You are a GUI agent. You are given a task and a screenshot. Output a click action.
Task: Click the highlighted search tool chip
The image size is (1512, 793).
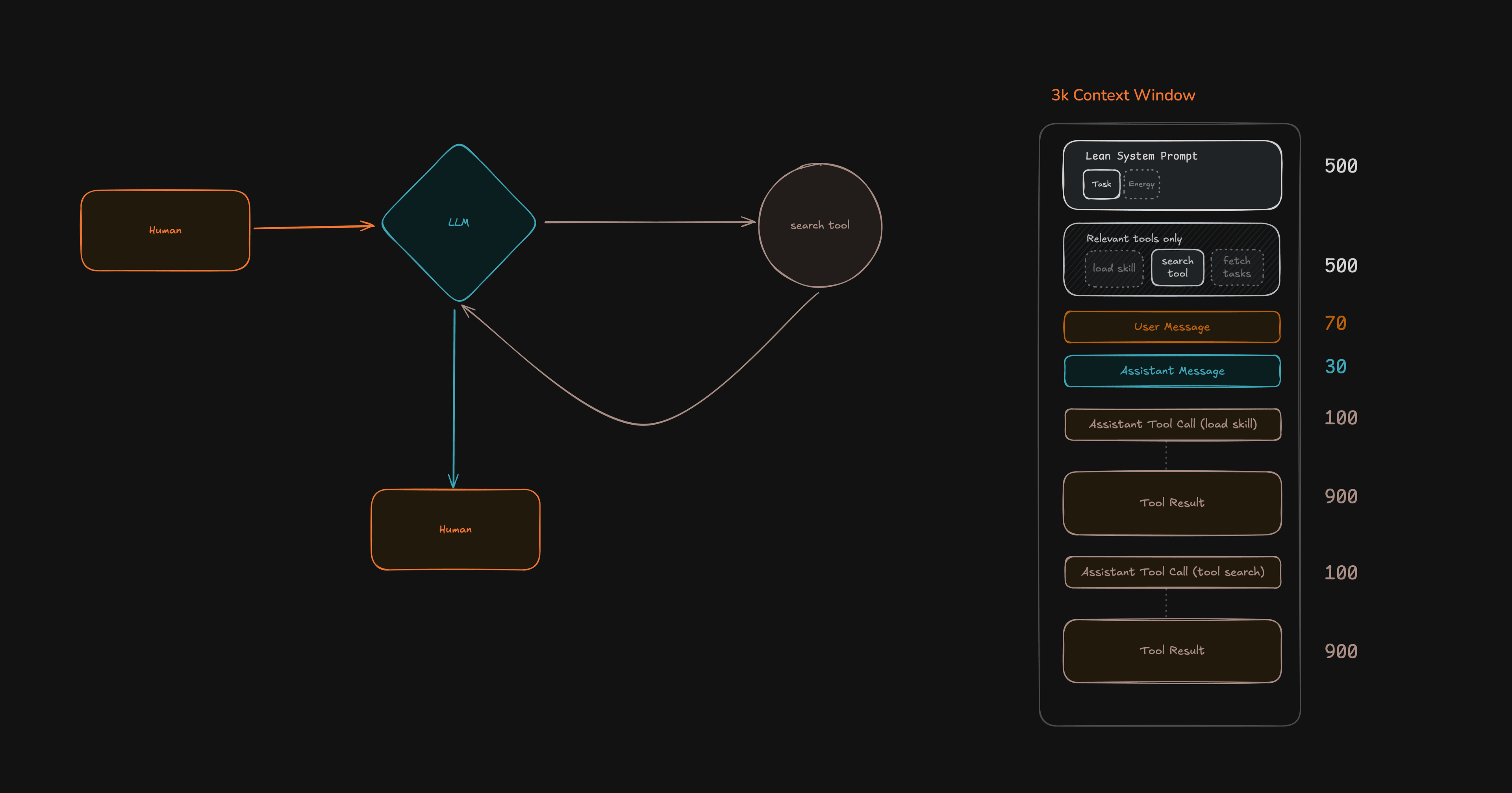[1177, 267]
